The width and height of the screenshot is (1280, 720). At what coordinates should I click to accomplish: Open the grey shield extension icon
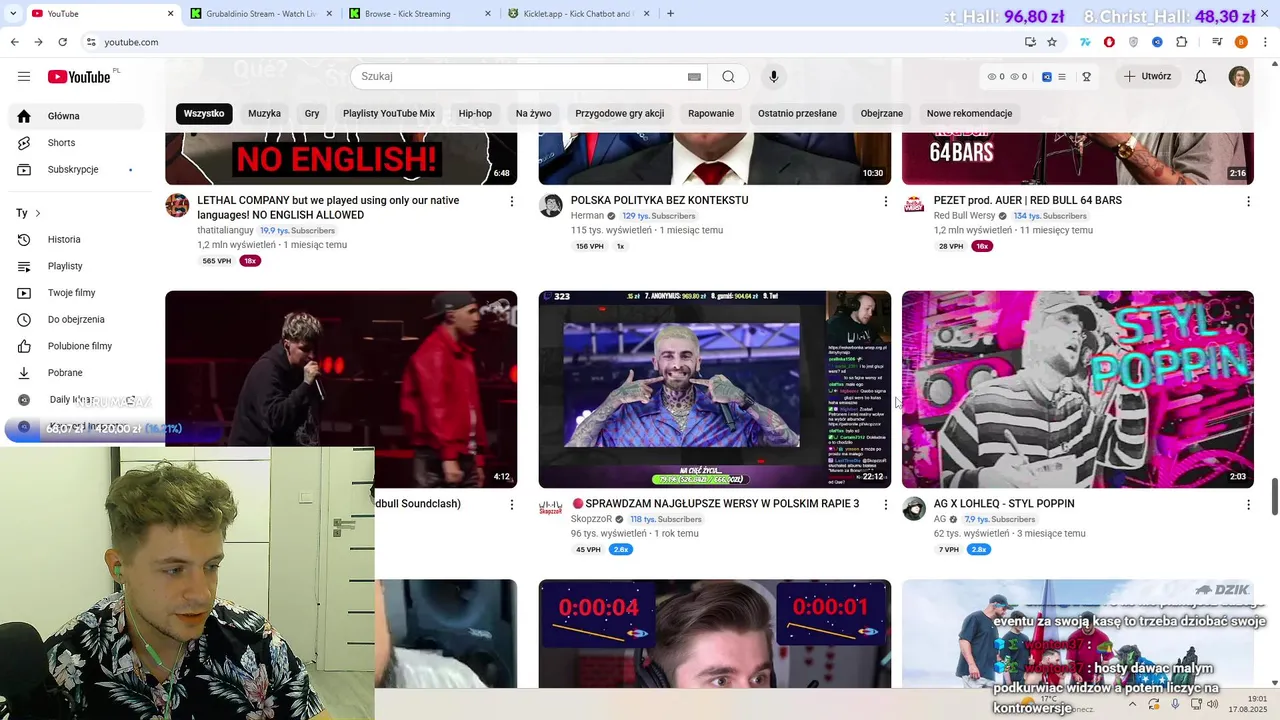coord(1133,42)
